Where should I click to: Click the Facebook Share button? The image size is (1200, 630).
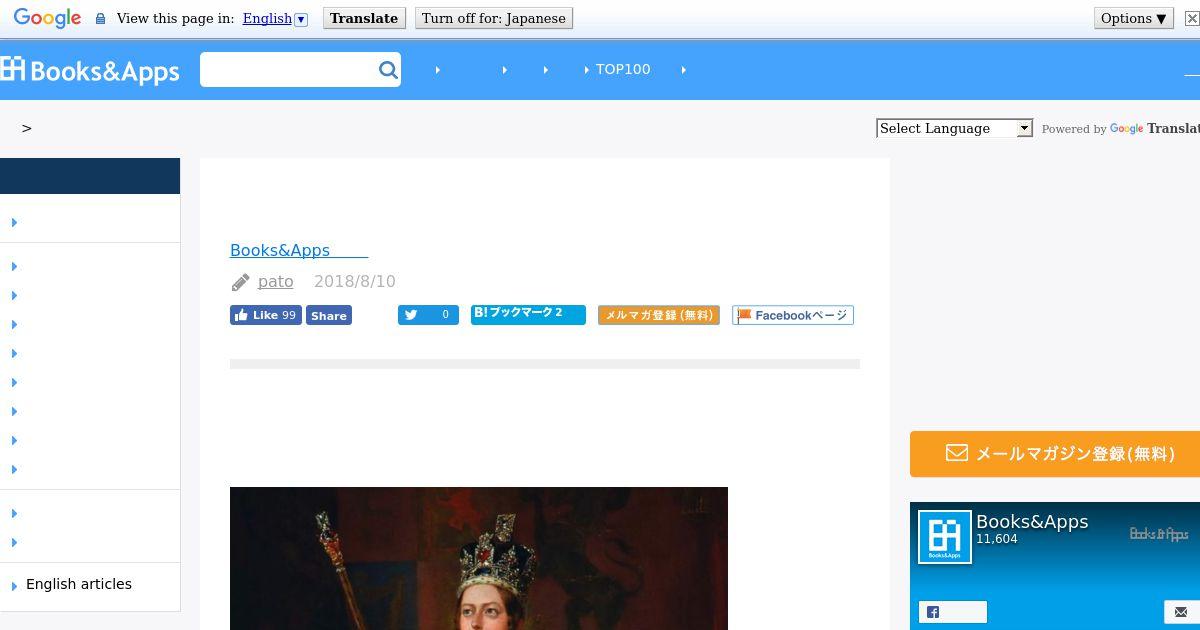[x=328, y=315]
